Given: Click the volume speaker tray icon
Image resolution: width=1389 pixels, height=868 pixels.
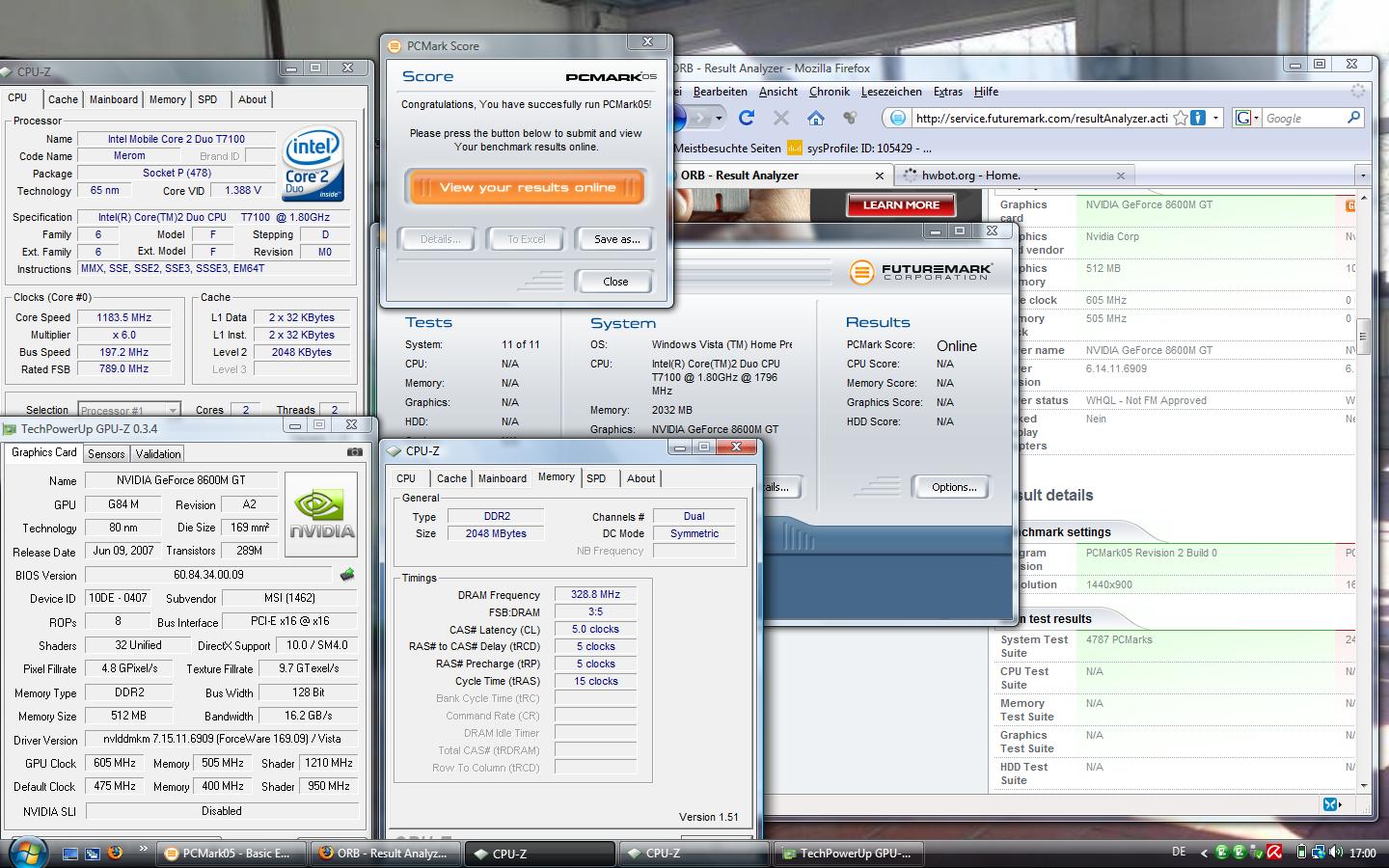Looking at the screenshot, I should (1336, 853).
